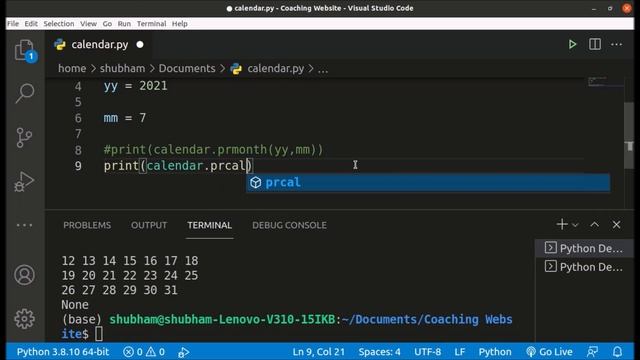Screen dimensions: 640x360
Task: Open the notifications bell icon
Action: tap(618, 352)
